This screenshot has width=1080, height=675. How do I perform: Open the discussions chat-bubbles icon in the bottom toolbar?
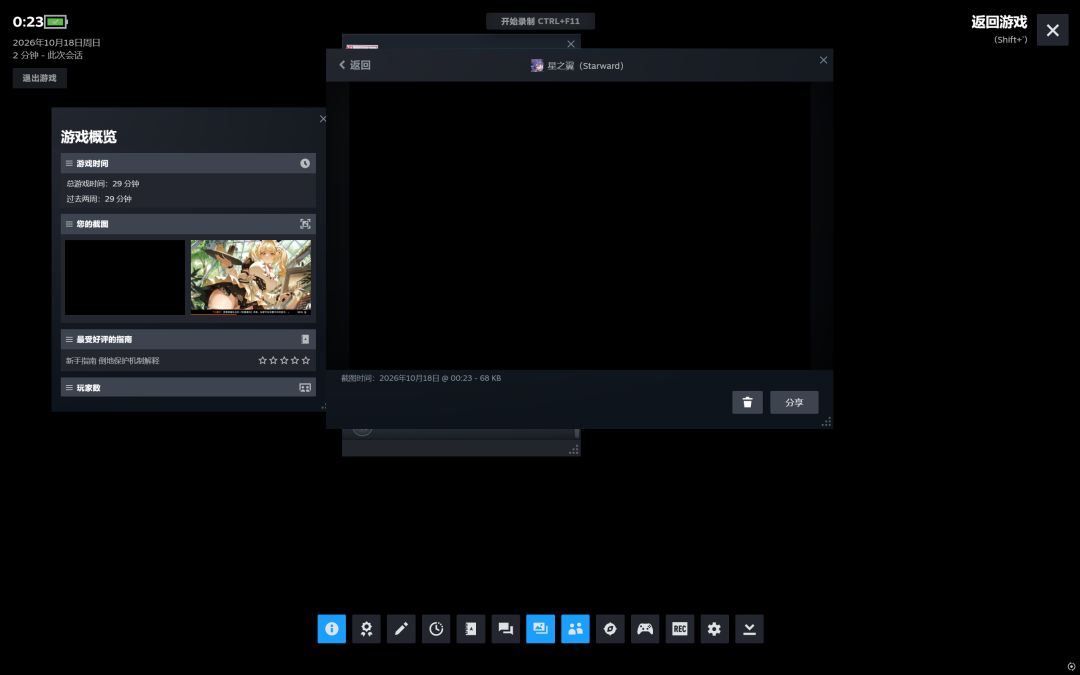[x=506, y=629]
